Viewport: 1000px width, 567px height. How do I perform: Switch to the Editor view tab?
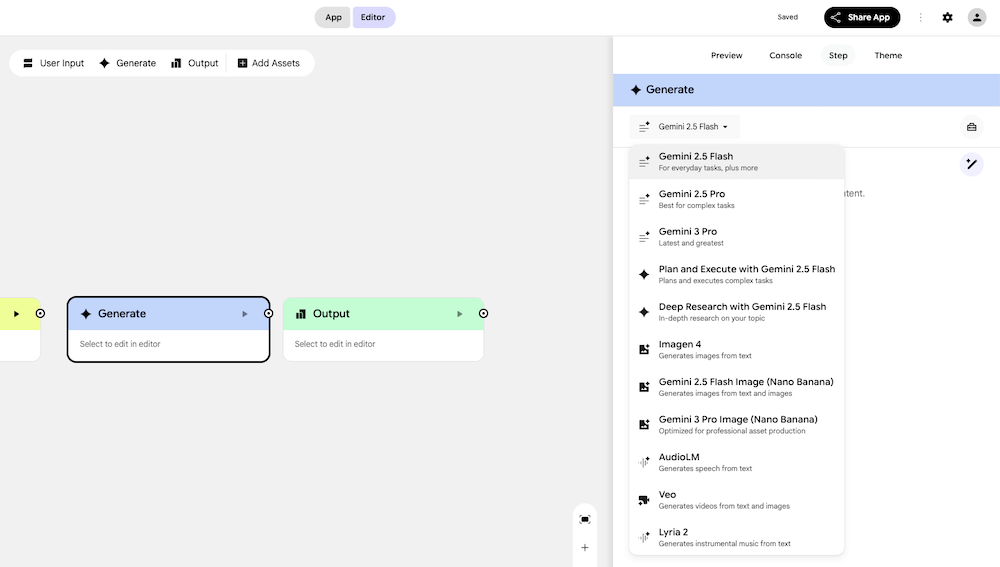click(x=373, y=17)
